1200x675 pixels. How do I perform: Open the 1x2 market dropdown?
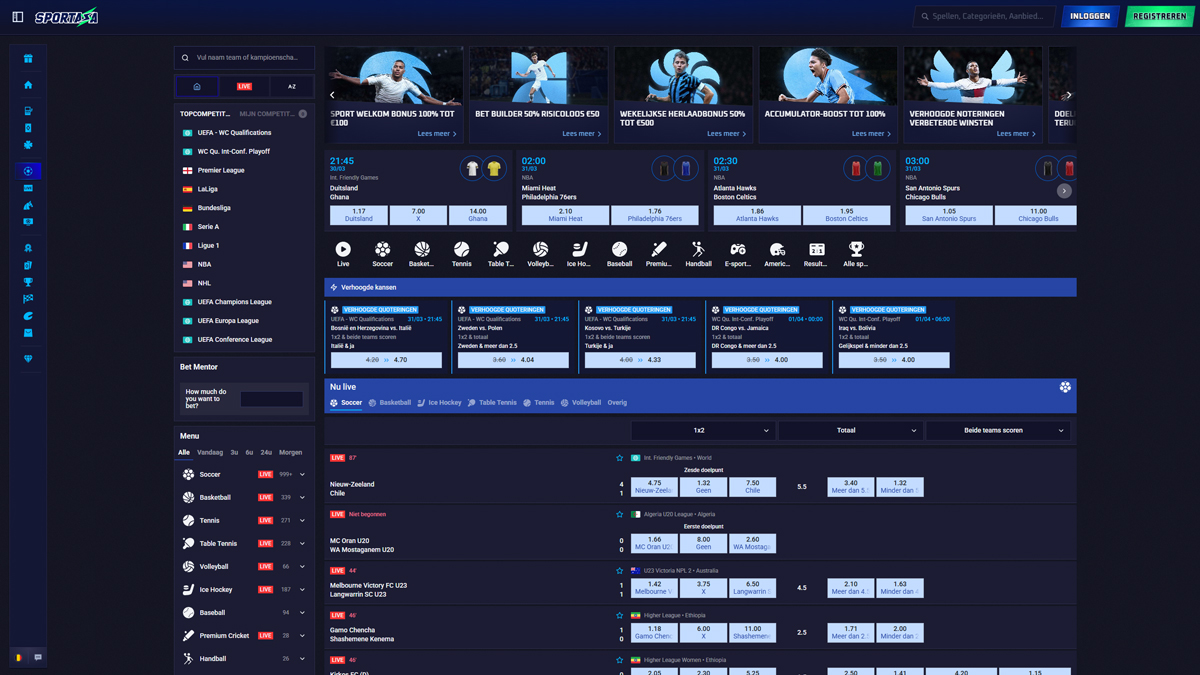pos(703,430)
